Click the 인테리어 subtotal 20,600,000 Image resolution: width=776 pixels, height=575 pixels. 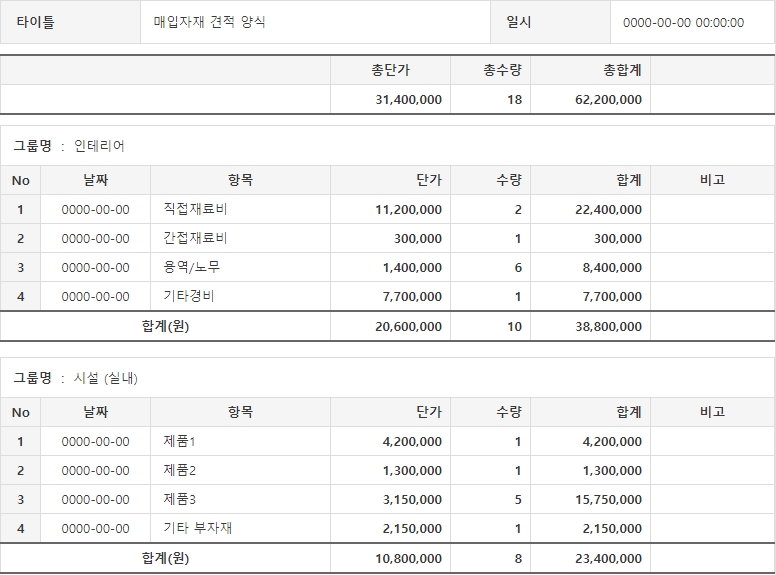408,327
